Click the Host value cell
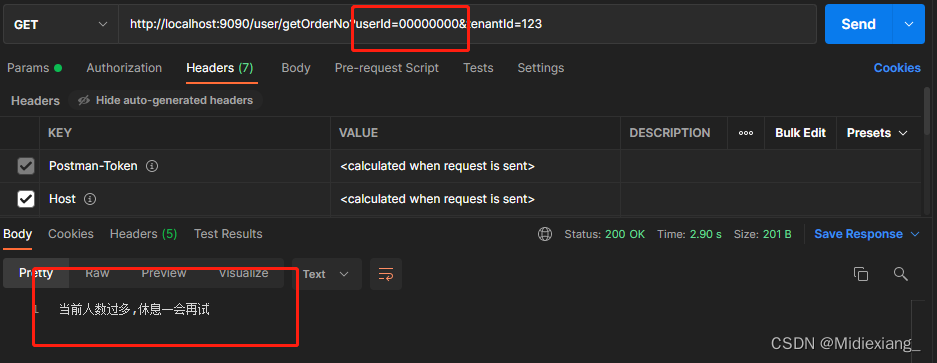 pyautogui.click(x=475, y=199)
